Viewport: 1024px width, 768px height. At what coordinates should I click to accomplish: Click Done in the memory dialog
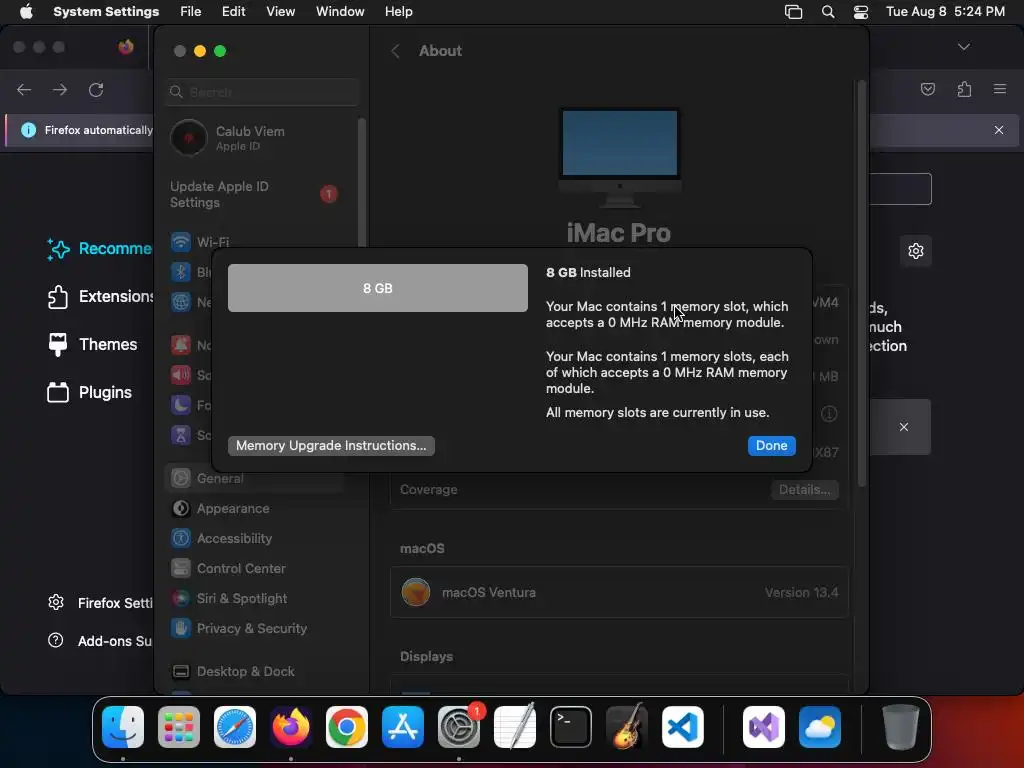(771, 445)
